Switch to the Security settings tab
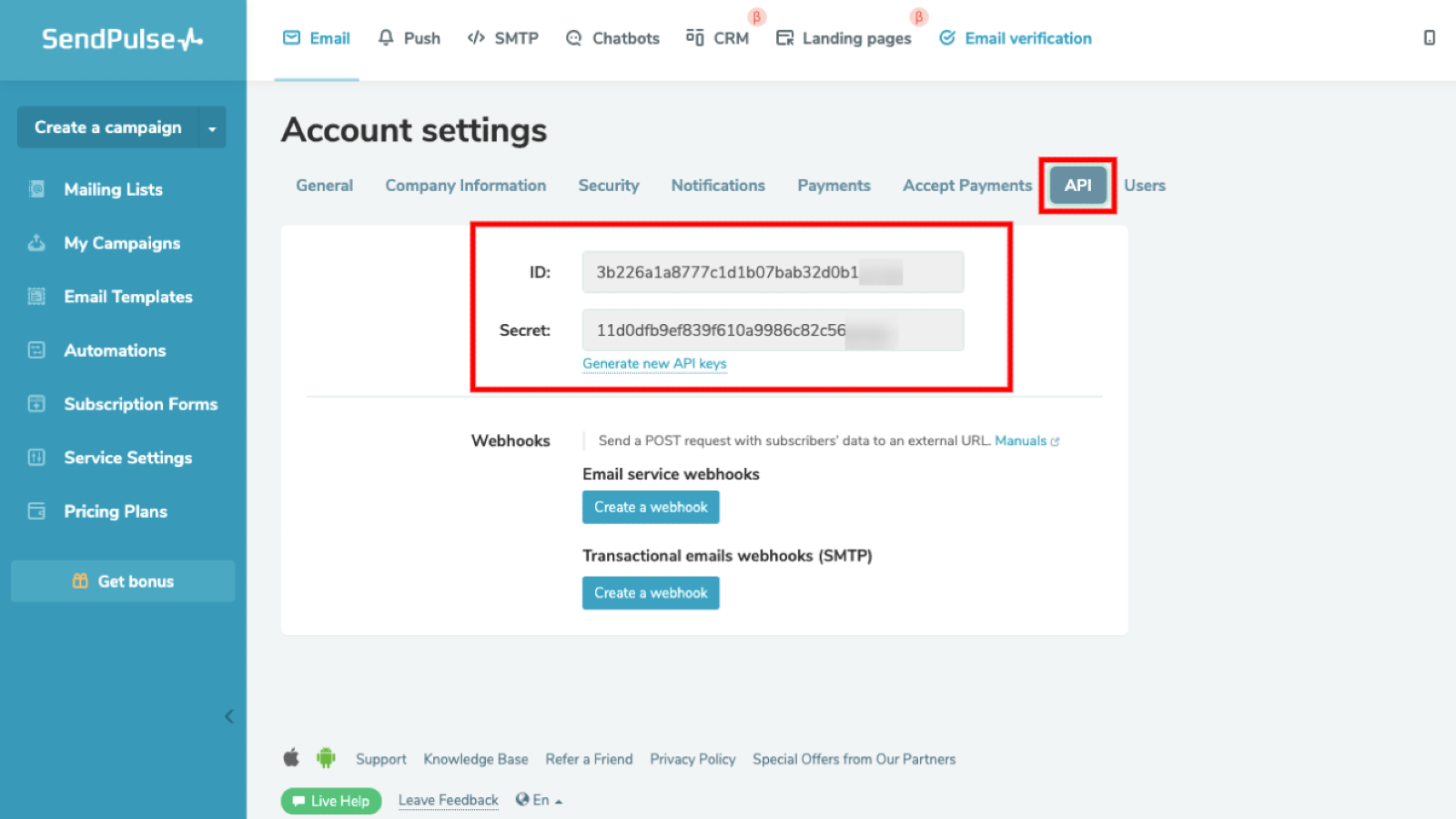 point(608,186)
